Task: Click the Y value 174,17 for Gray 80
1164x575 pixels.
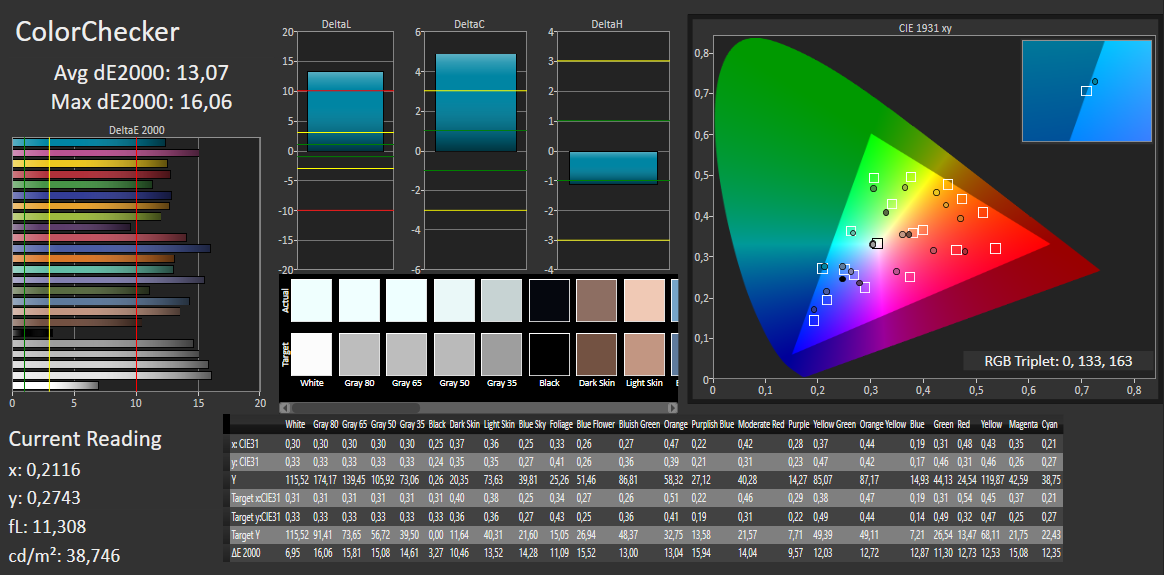Action: (x=325, y=480)
